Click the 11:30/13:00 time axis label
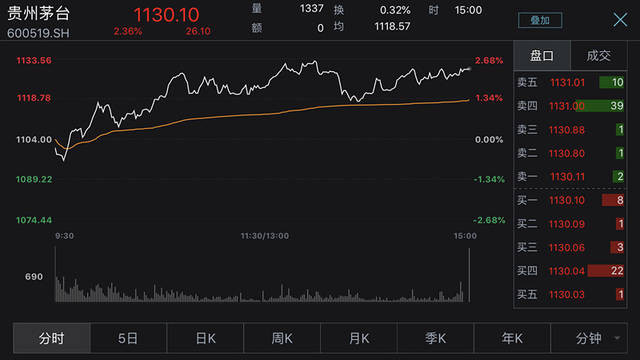Viewport: 640px width, 360px height. [x=264, y=236]
